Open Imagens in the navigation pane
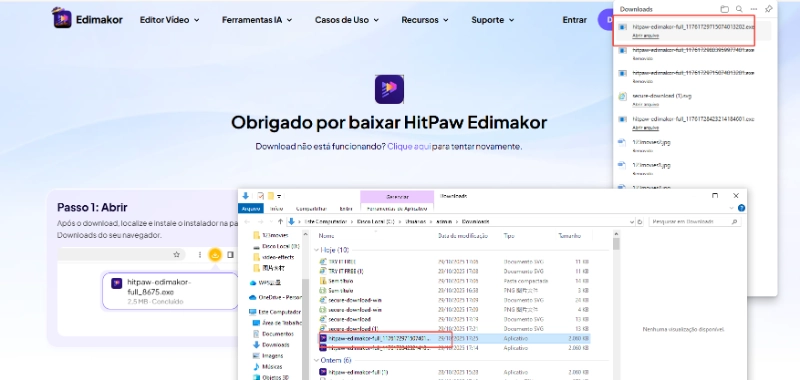Viewport: 800px width, 380px height. (x=268, y=356)
